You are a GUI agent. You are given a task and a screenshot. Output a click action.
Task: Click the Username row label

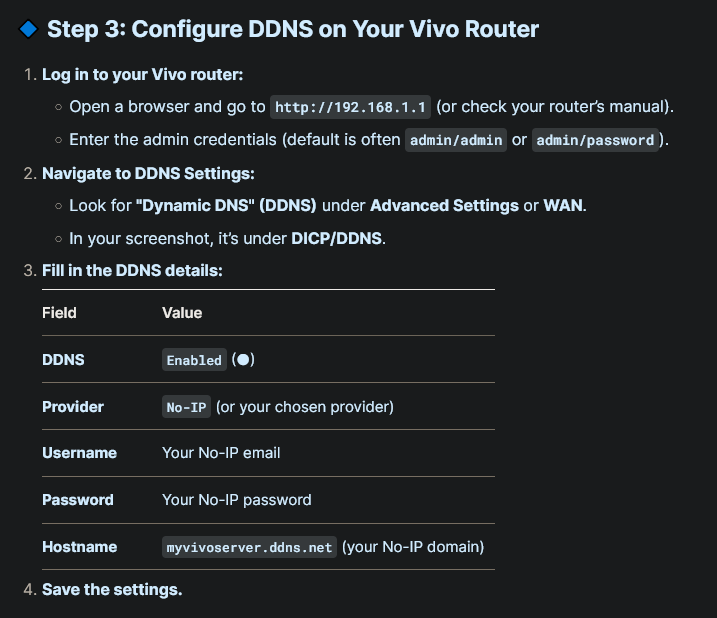(79, 453)
